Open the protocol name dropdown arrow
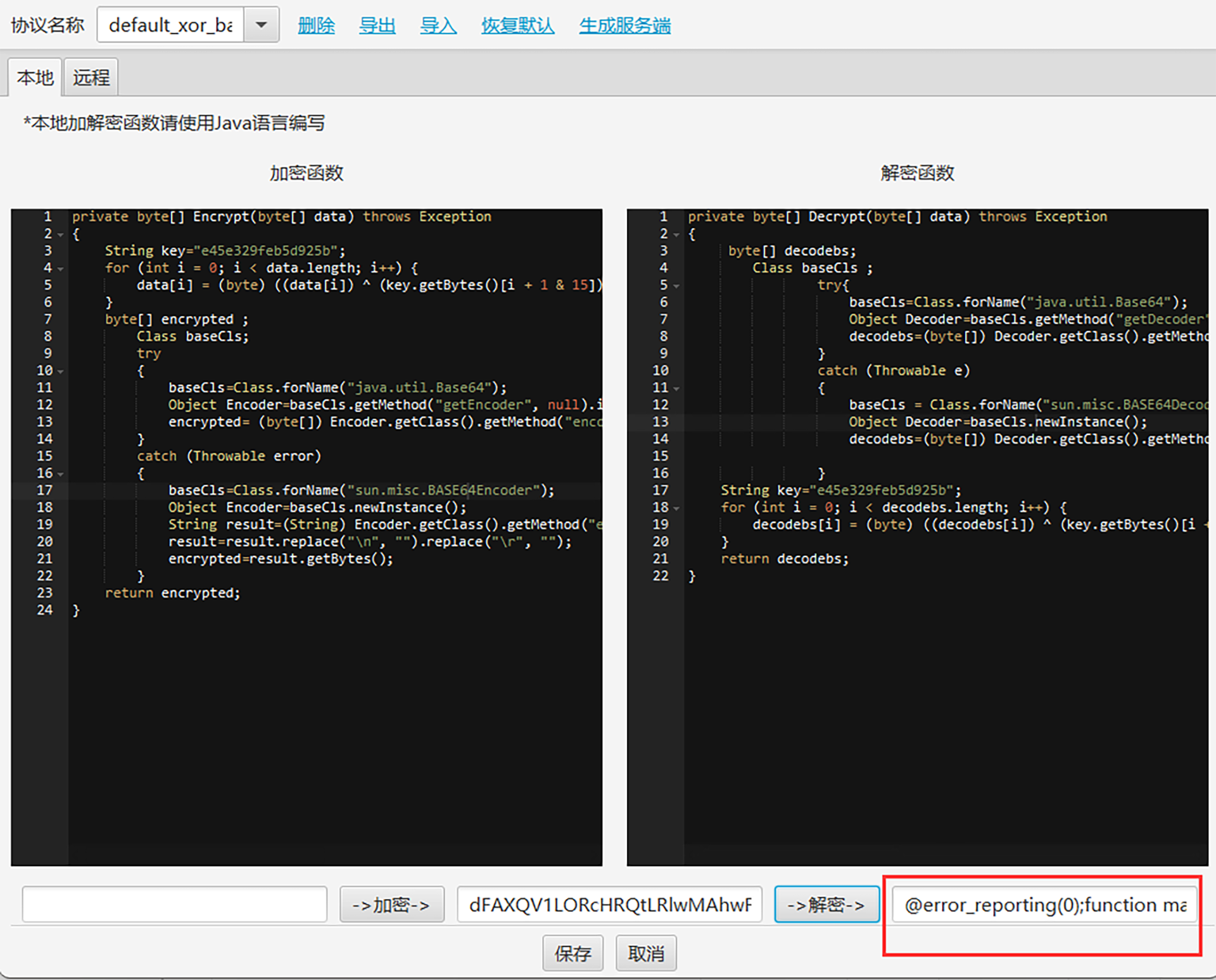1216x980 pixels. pos(261,25)
